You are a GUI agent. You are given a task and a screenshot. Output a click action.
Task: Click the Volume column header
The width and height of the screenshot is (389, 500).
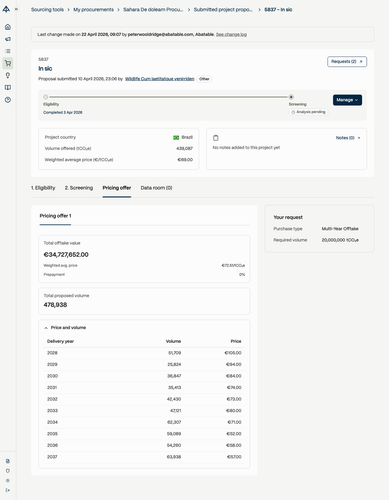[x=173, y=341]
